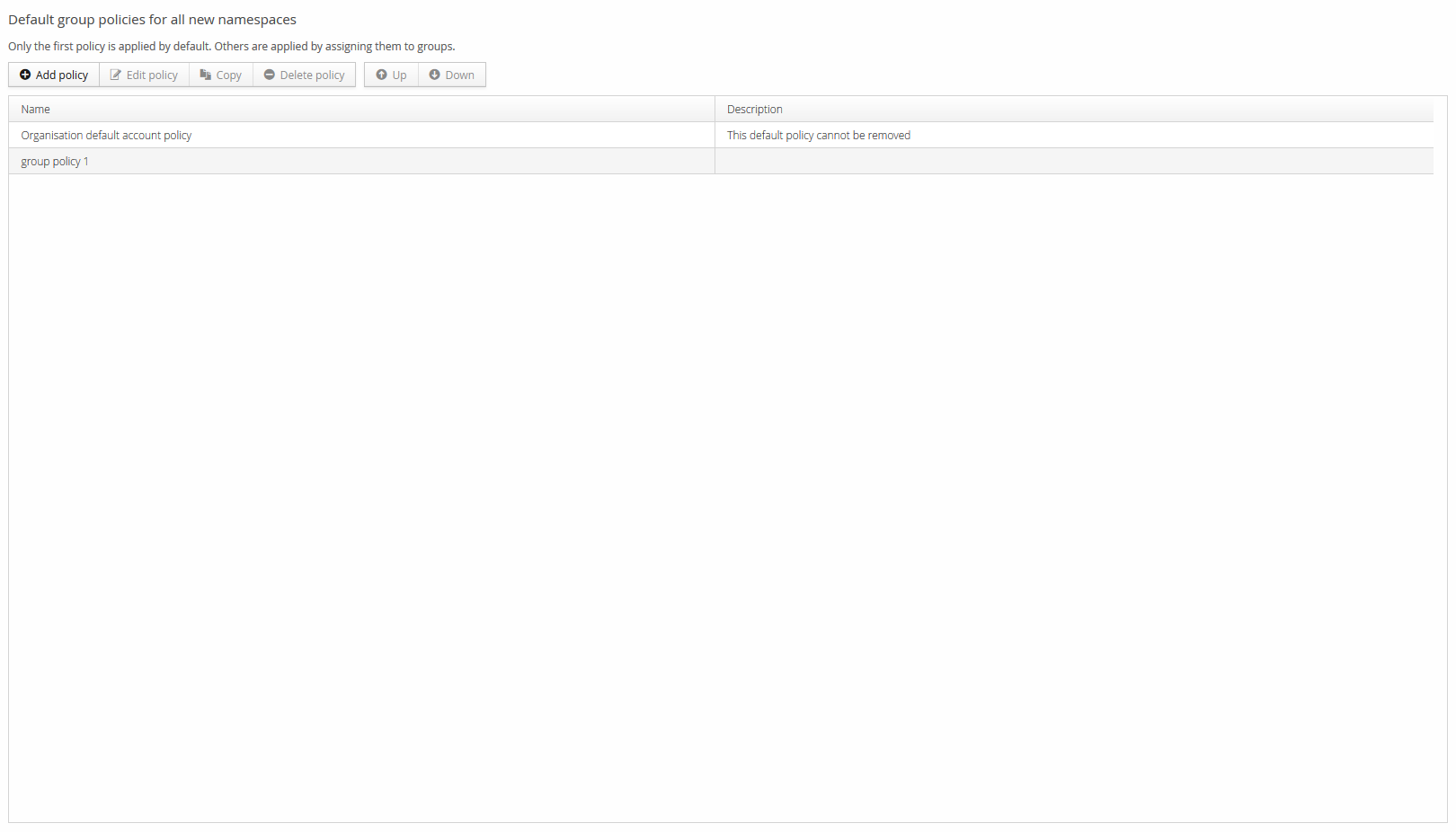Select the group policy 1 row
Screen dimensions: 1456x832
(x=55, y=162)
